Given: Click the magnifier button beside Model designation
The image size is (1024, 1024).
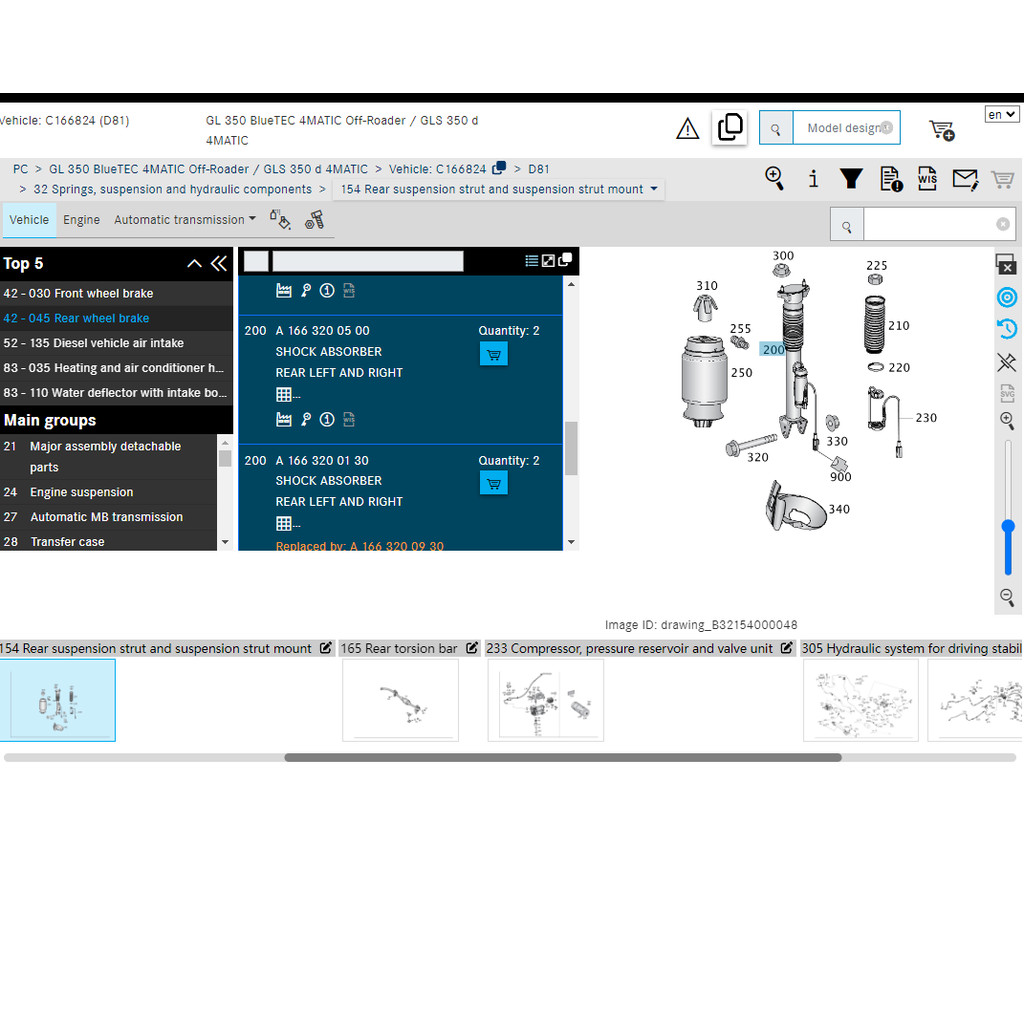Looking at the screenshot, I should (776, 128).
